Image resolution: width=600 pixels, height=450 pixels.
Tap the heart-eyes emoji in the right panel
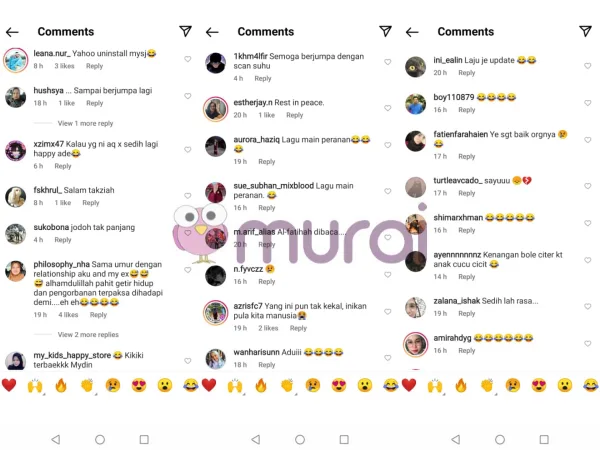tap(539, 385)
